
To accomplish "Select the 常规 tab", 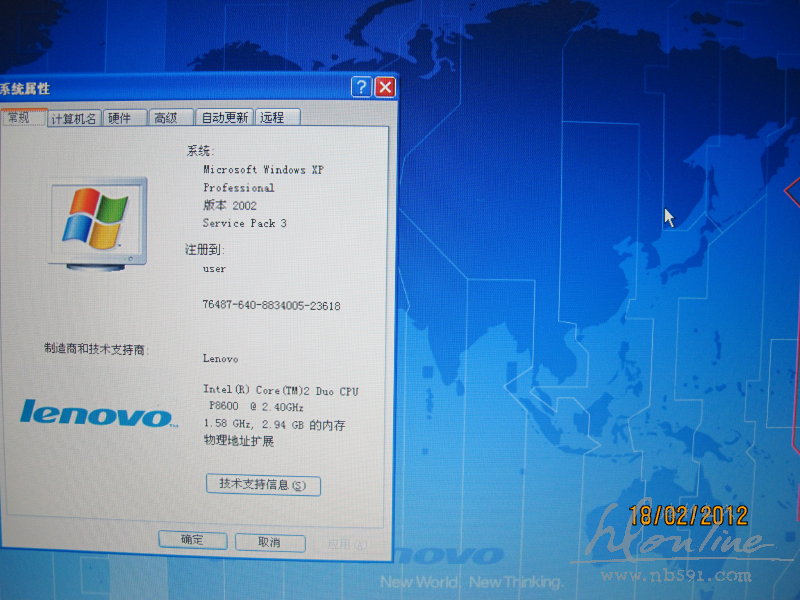I will click(x=23, y=118).
